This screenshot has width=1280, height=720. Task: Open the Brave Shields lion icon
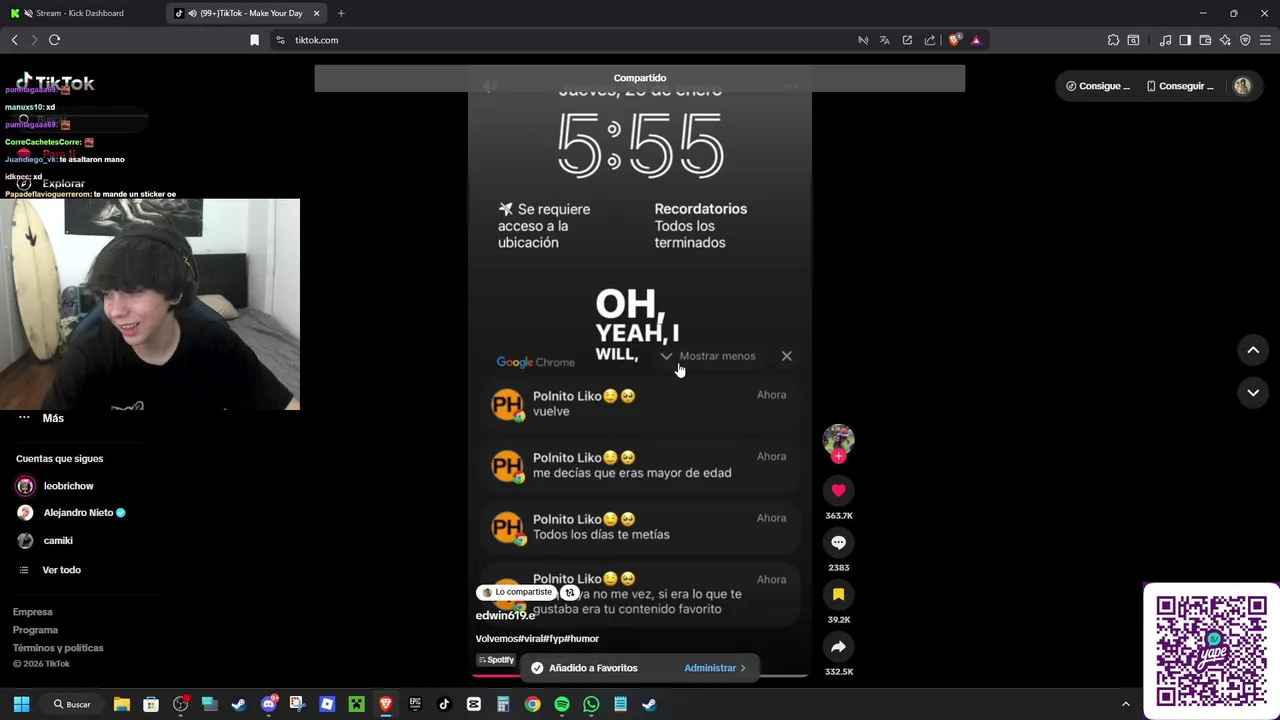(954, 40)
